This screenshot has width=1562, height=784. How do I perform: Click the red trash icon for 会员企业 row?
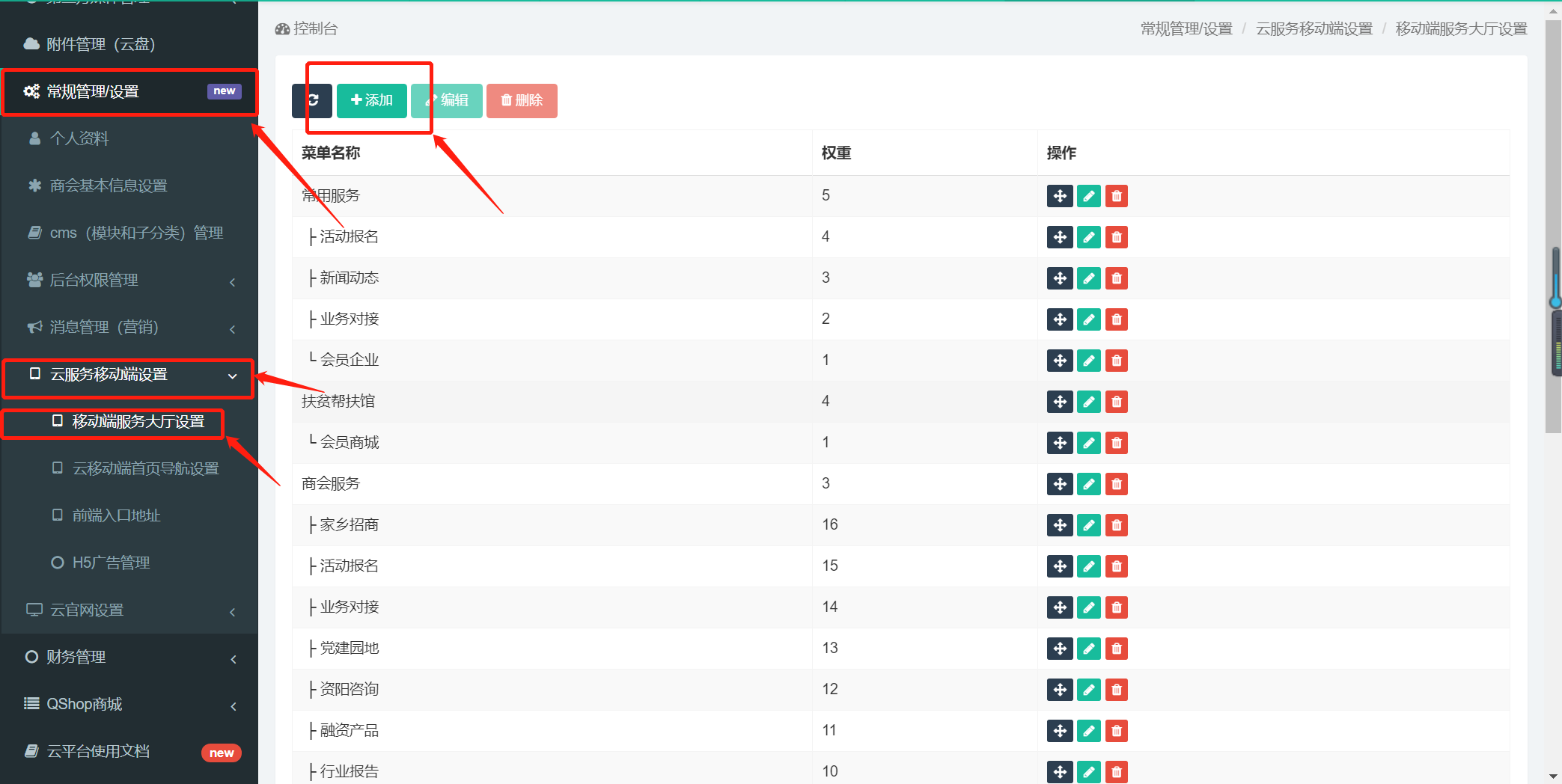point(1116,361)
